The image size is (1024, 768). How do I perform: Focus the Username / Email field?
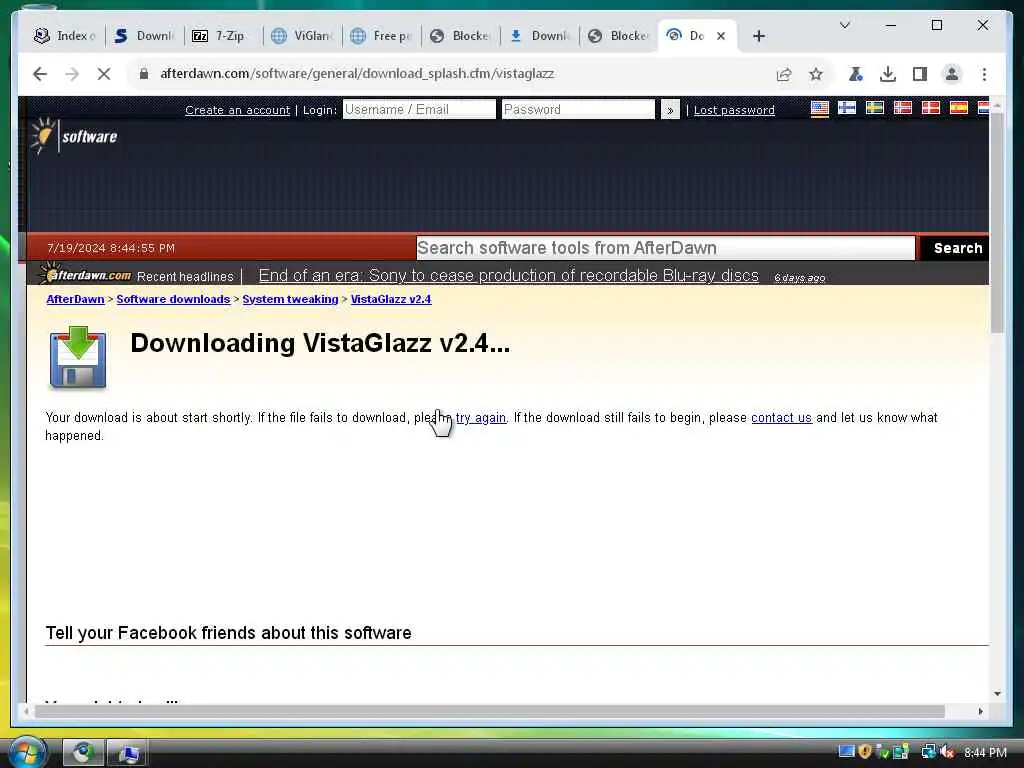coord(419,109)
